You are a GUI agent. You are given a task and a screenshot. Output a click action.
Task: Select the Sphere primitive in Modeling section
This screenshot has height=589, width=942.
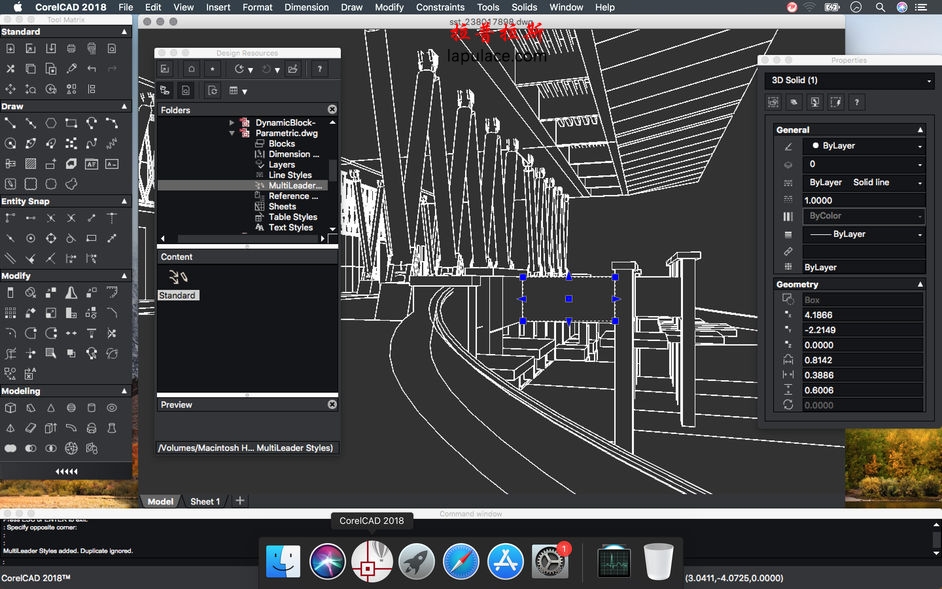tap(72, 407)
